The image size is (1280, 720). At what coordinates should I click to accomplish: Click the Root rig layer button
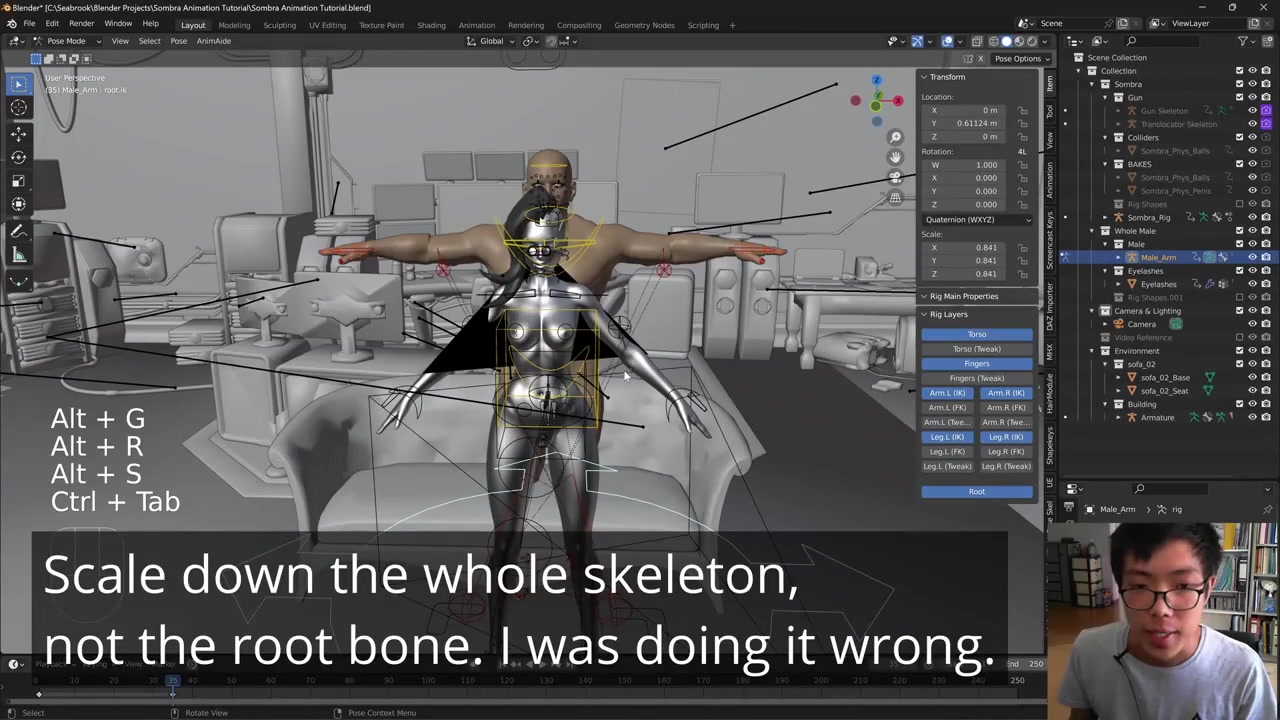(x=976, y=491)
